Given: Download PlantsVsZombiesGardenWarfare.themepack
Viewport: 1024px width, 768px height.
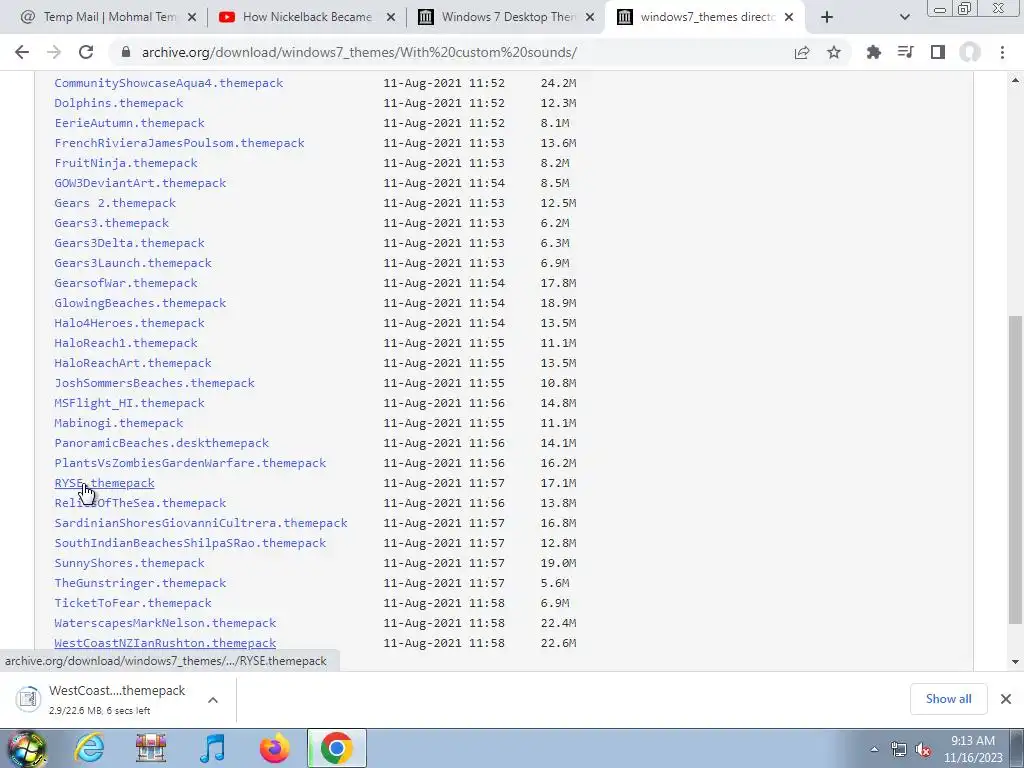Looking at the screenshot, I should (x=190, y=463).
